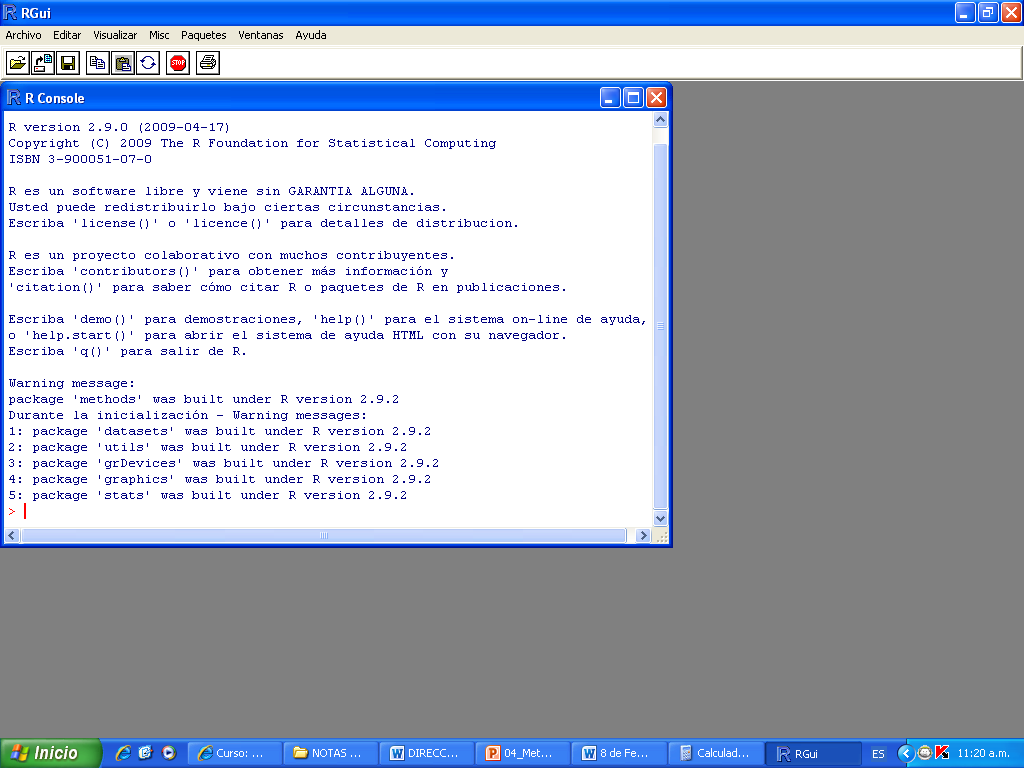1024x768 pixels.
Task: Click the vertical scrollbar thumb in R Console
Action: tap(660, 326)
